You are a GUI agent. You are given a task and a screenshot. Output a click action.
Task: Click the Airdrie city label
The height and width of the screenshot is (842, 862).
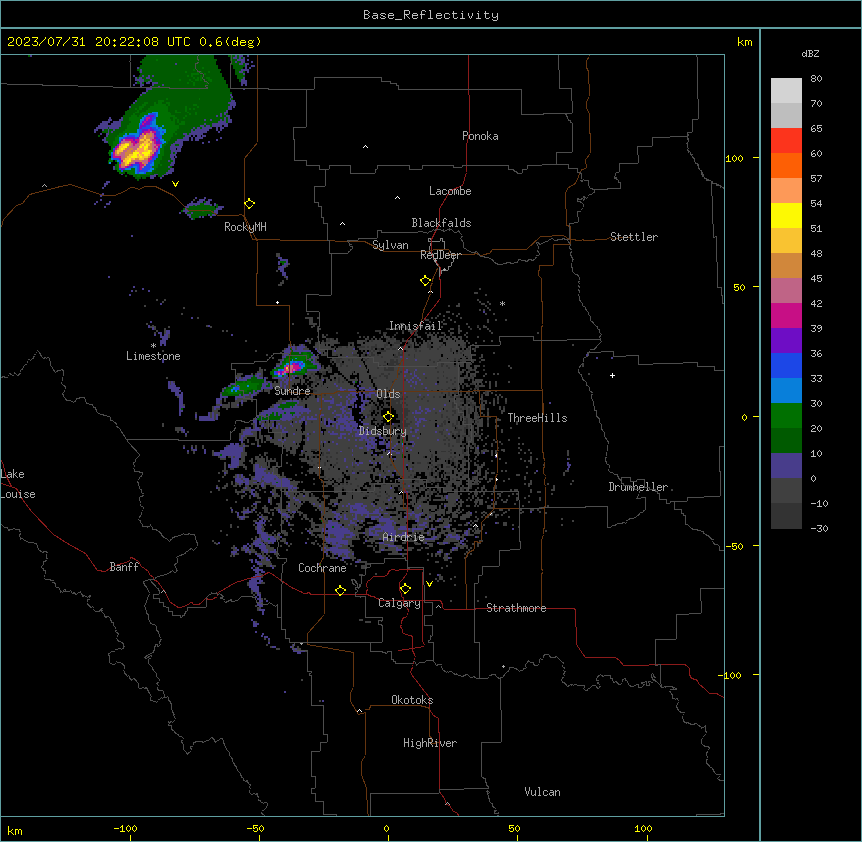pos(404,537)
